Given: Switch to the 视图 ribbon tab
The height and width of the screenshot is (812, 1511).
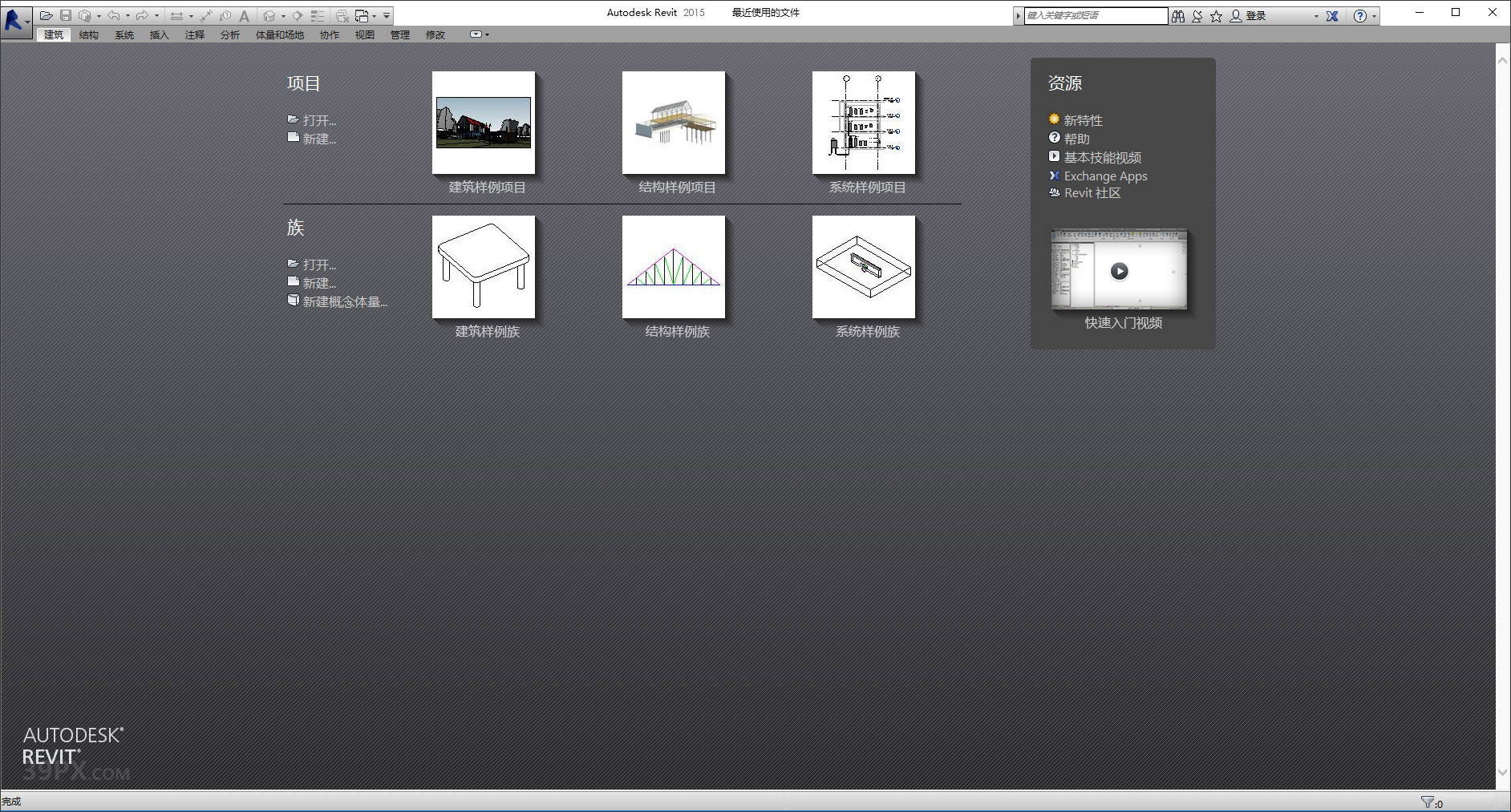Looking at the screenshot, I should click(x=364, y=34).
